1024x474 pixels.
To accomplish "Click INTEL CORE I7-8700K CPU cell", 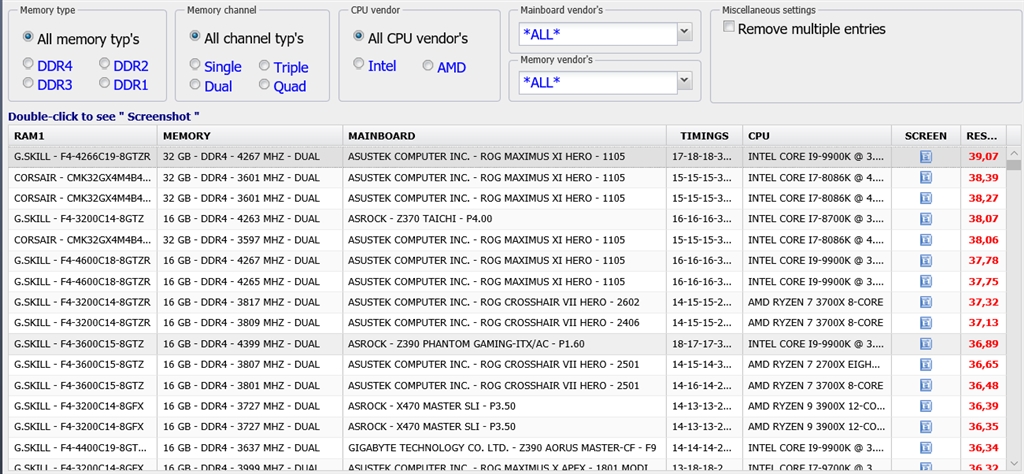I will (x=816, y=219).
